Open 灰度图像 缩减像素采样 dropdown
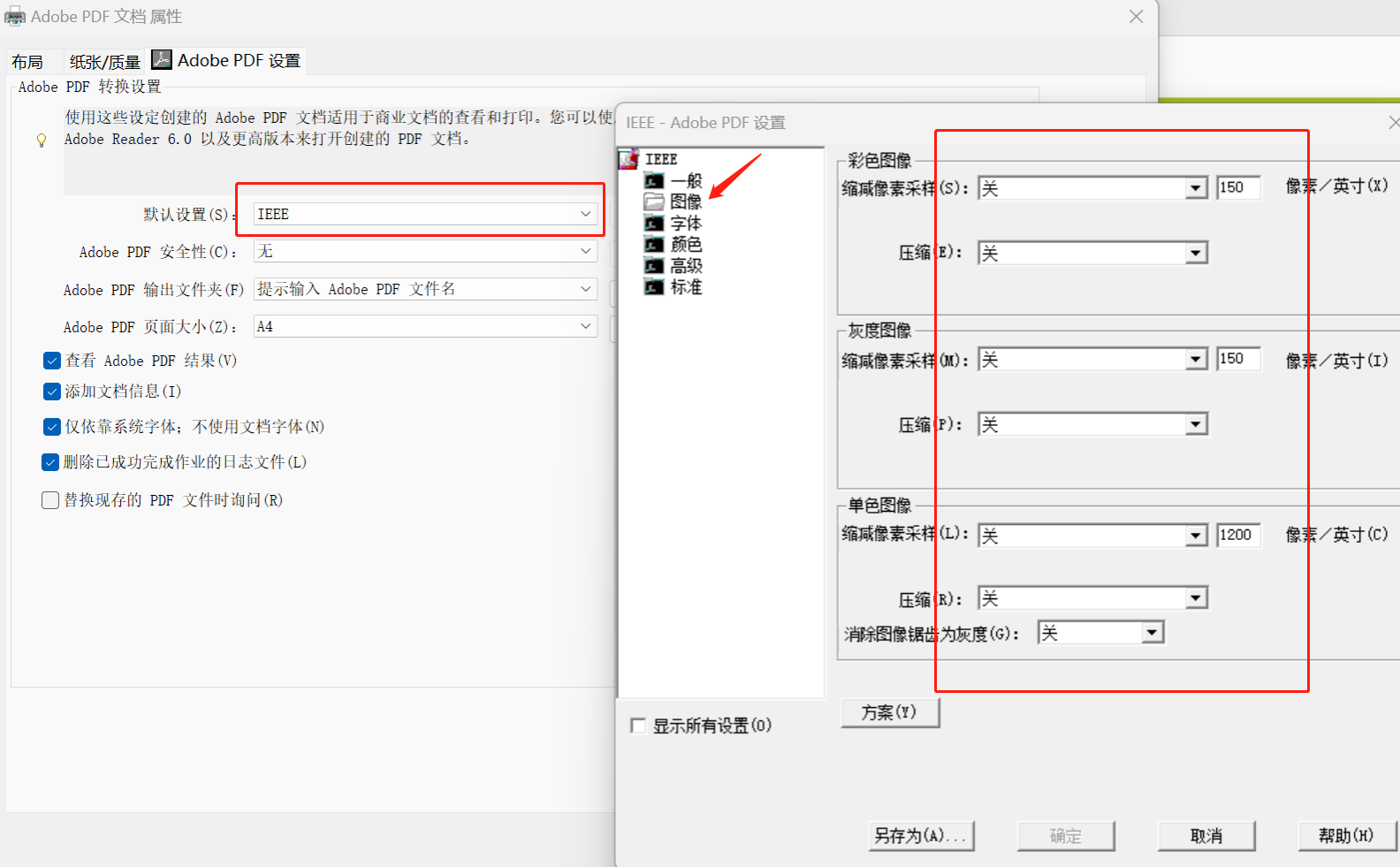Image resolution: width=1400 pixels, height=867 pixels. [1092, 360]
